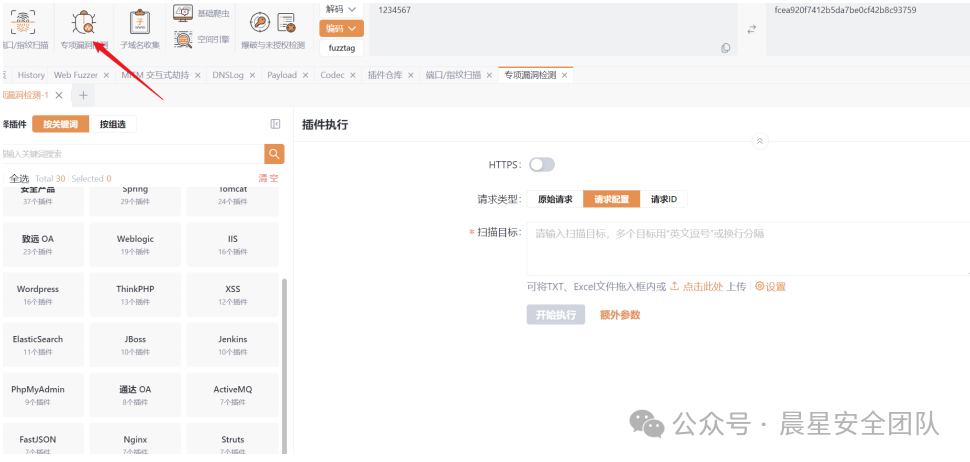
Task: Click the 点击此处 upload link
Action: (x=705, y=286)
